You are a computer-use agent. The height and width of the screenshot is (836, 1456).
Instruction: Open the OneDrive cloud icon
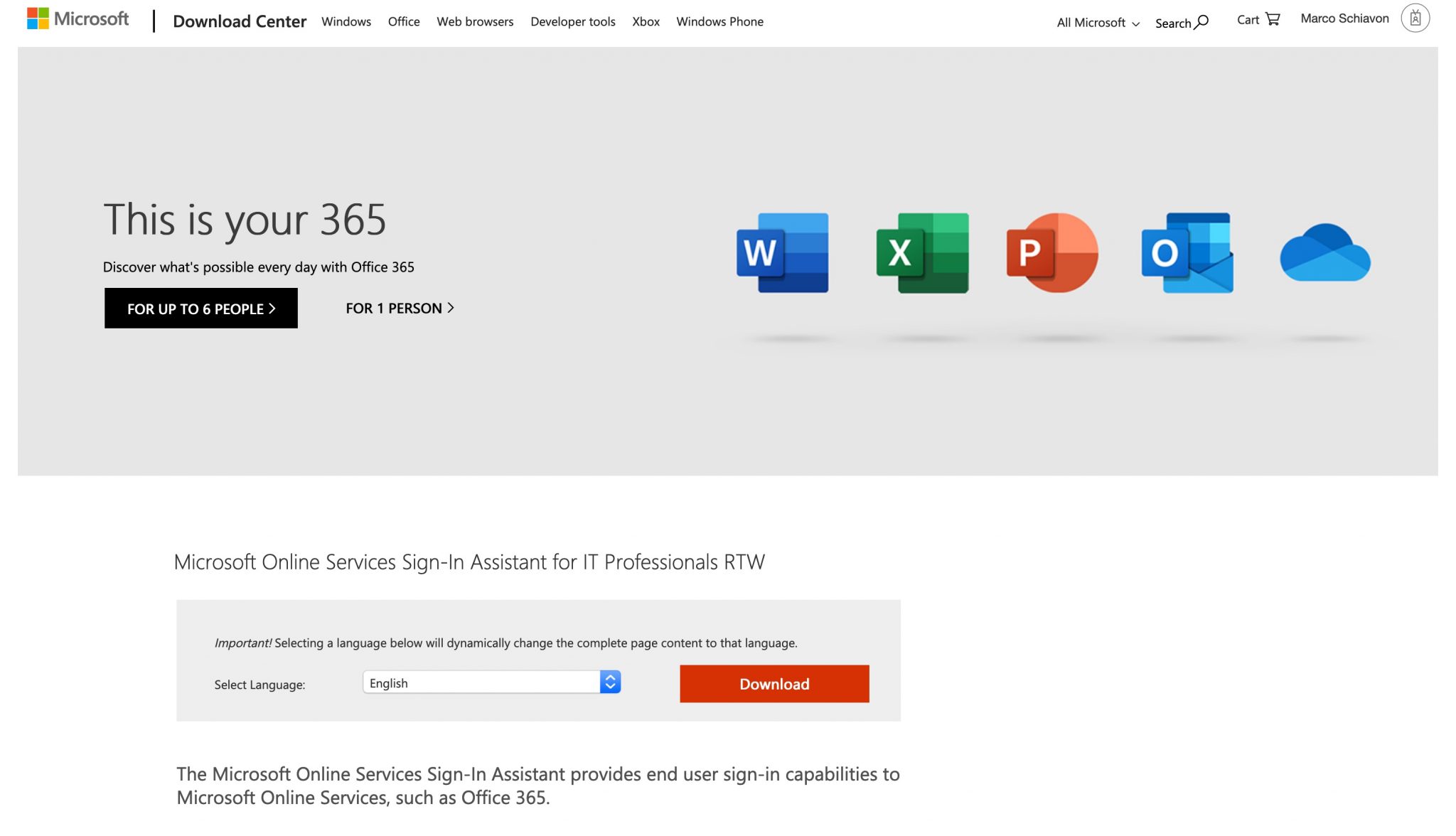click(1325, 252)
